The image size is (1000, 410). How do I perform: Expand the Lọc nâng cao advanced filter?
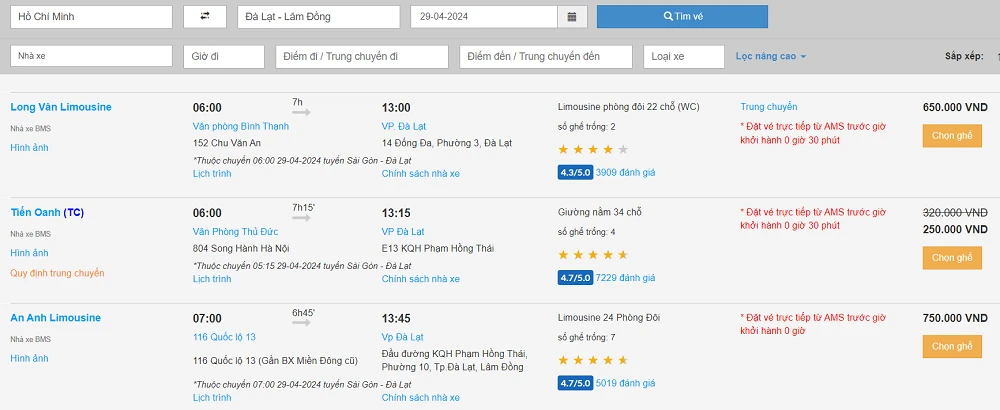pos(770,56)
